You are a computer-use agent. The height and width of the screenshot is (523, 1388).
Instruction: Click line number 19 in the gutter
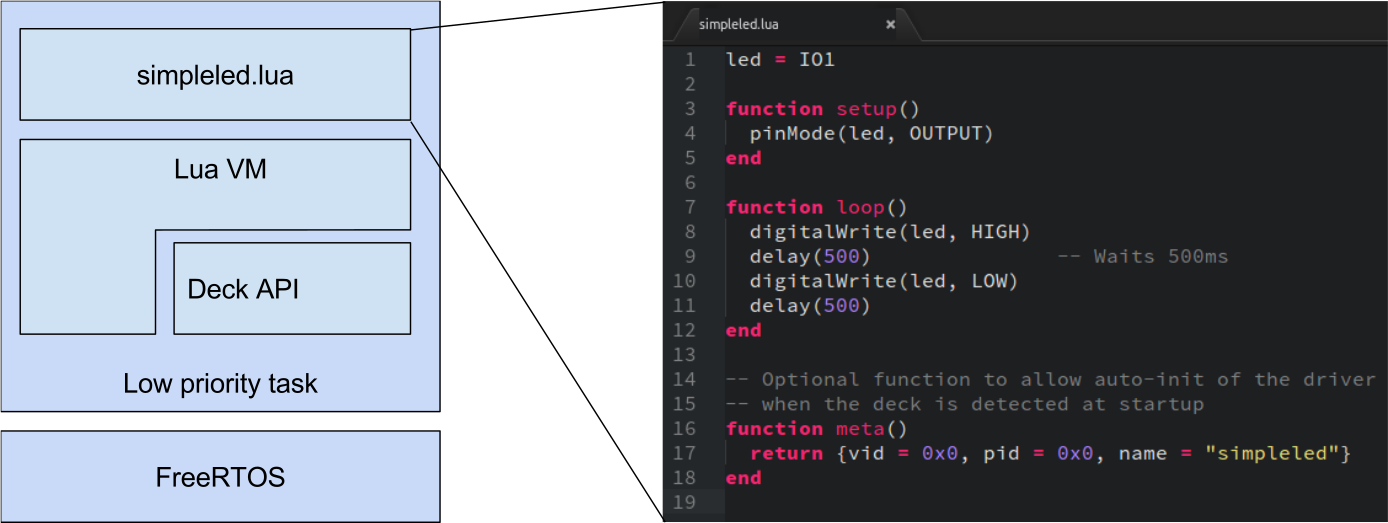pyautogui.click(x=685, y=503)
